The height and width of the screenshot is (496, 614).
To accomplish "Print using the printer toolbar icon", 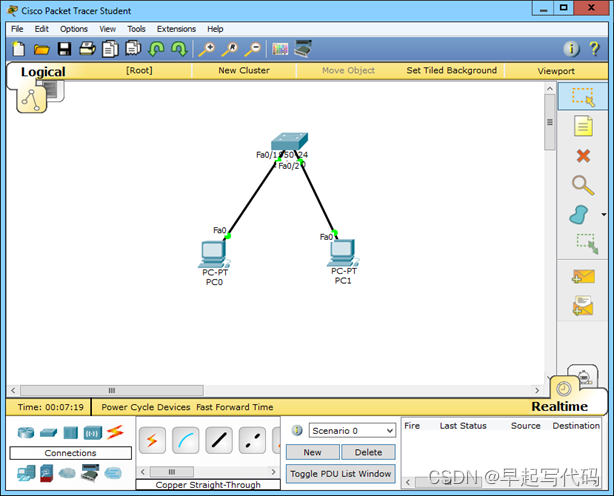I will click(x=87, y=49).
